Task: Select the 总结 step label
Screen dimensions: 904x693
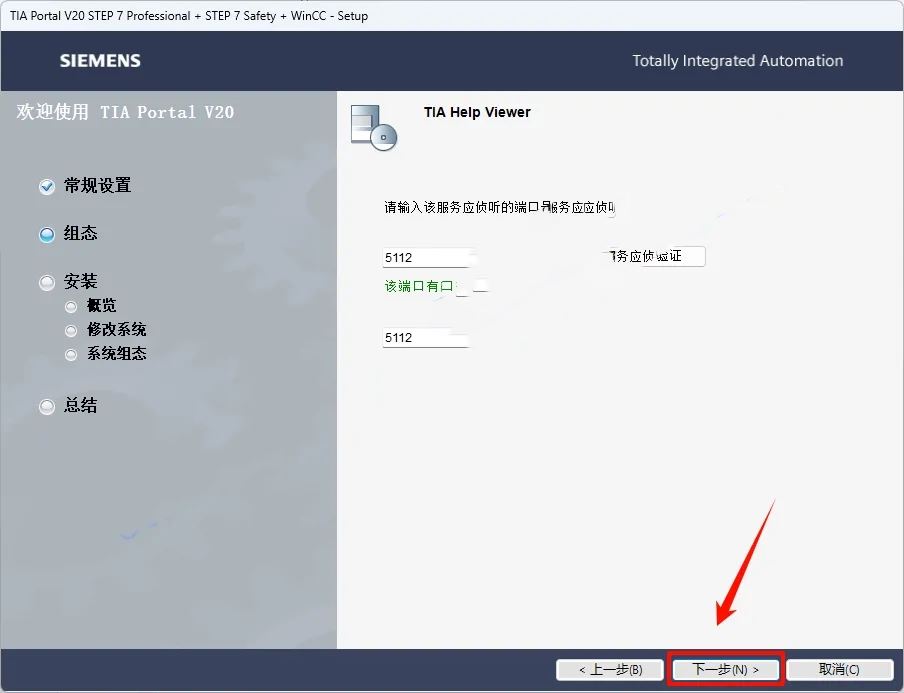Action: click(81, 406)
